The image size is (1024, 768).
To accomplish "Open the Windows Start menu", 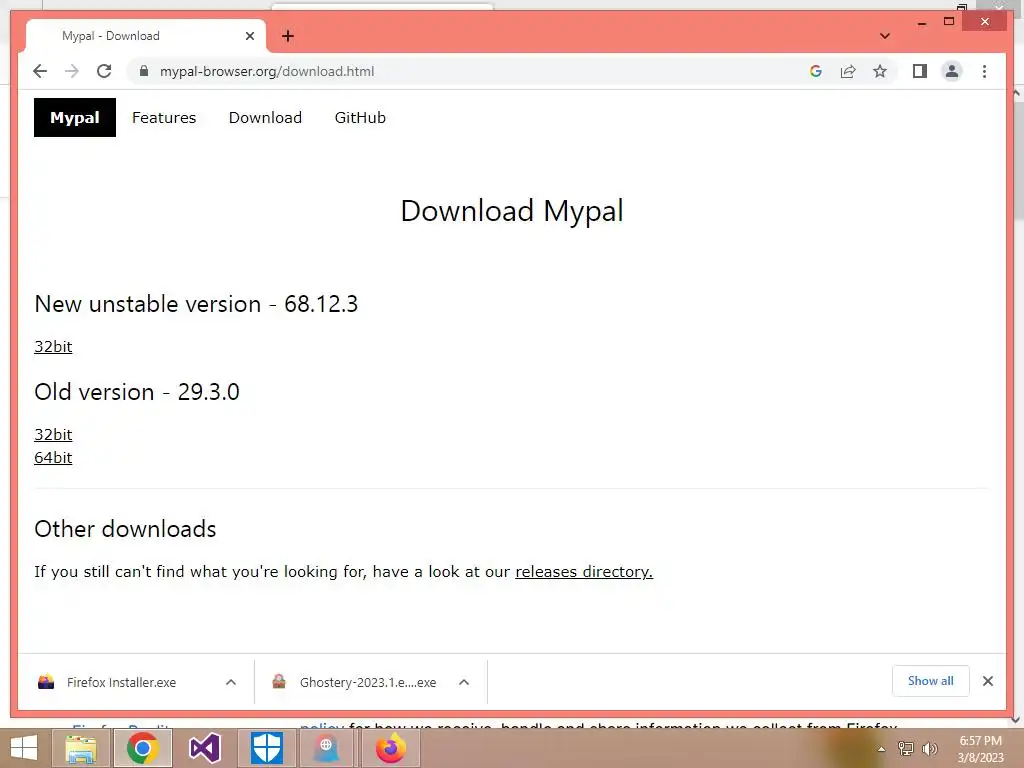I will (x=24, y=748).
